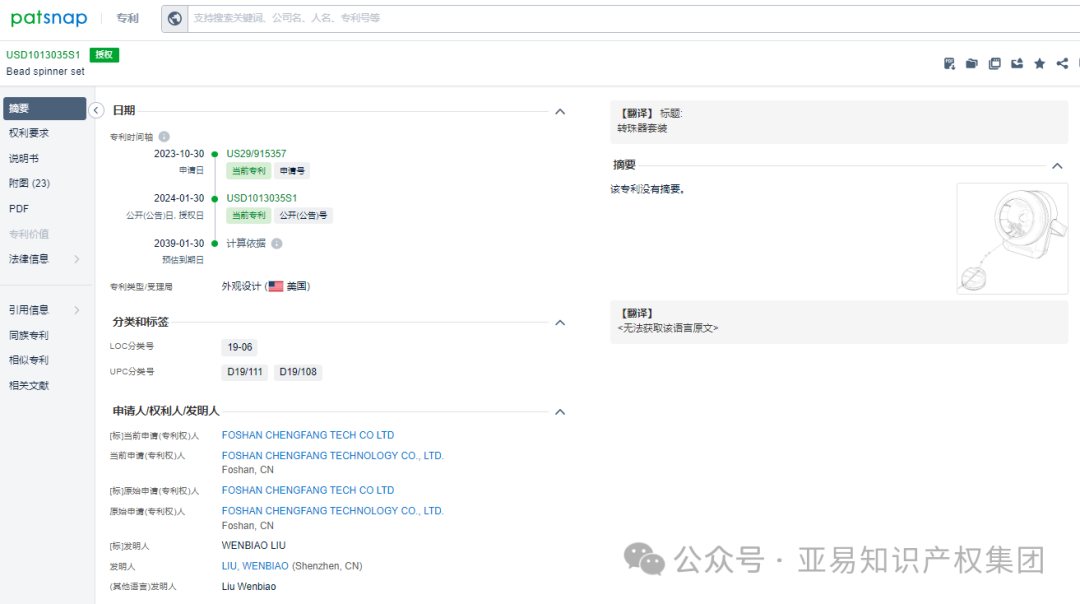1080x604 pixels.
Task: Open original assignee FOSHAN CHENGFANG TECHNOLOGY CO., LTD.
Action: click(x=333, y=511)
